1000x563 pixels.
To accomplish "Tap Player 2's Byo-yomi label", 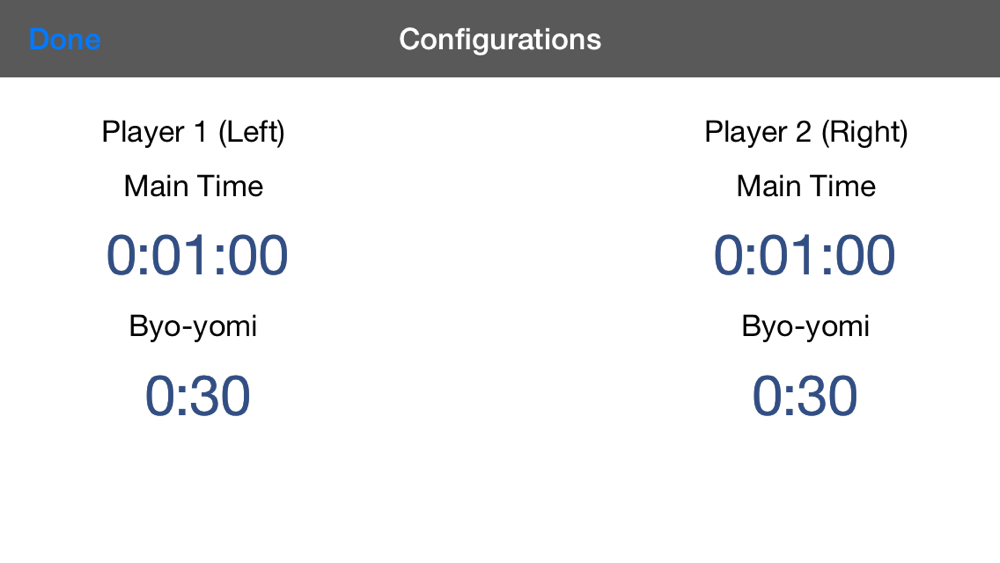I will pyautogui.click(x=806, y=326).
